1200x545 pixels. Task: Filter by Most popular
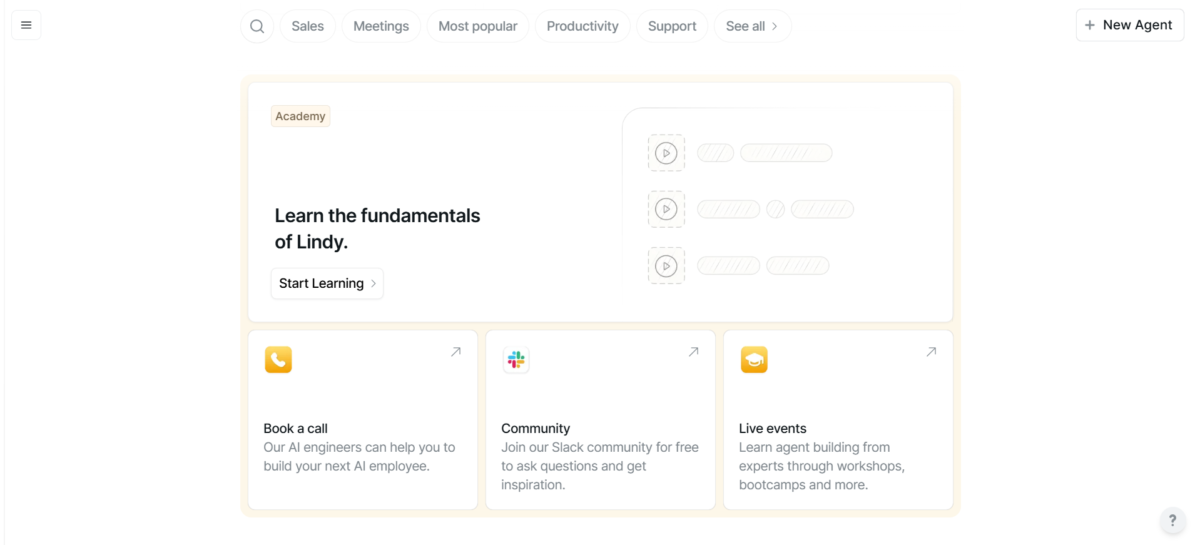click(478, 26)
